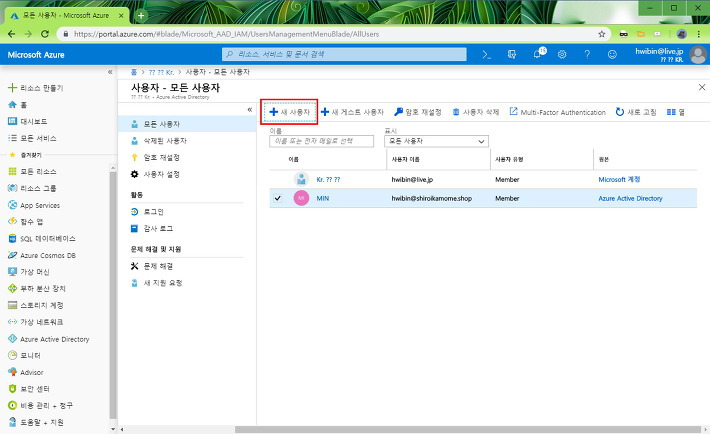This screenshot has height=434, width=710.
Task: Click ?? ?? Kr. breadcrumb link
Action: 161,72
